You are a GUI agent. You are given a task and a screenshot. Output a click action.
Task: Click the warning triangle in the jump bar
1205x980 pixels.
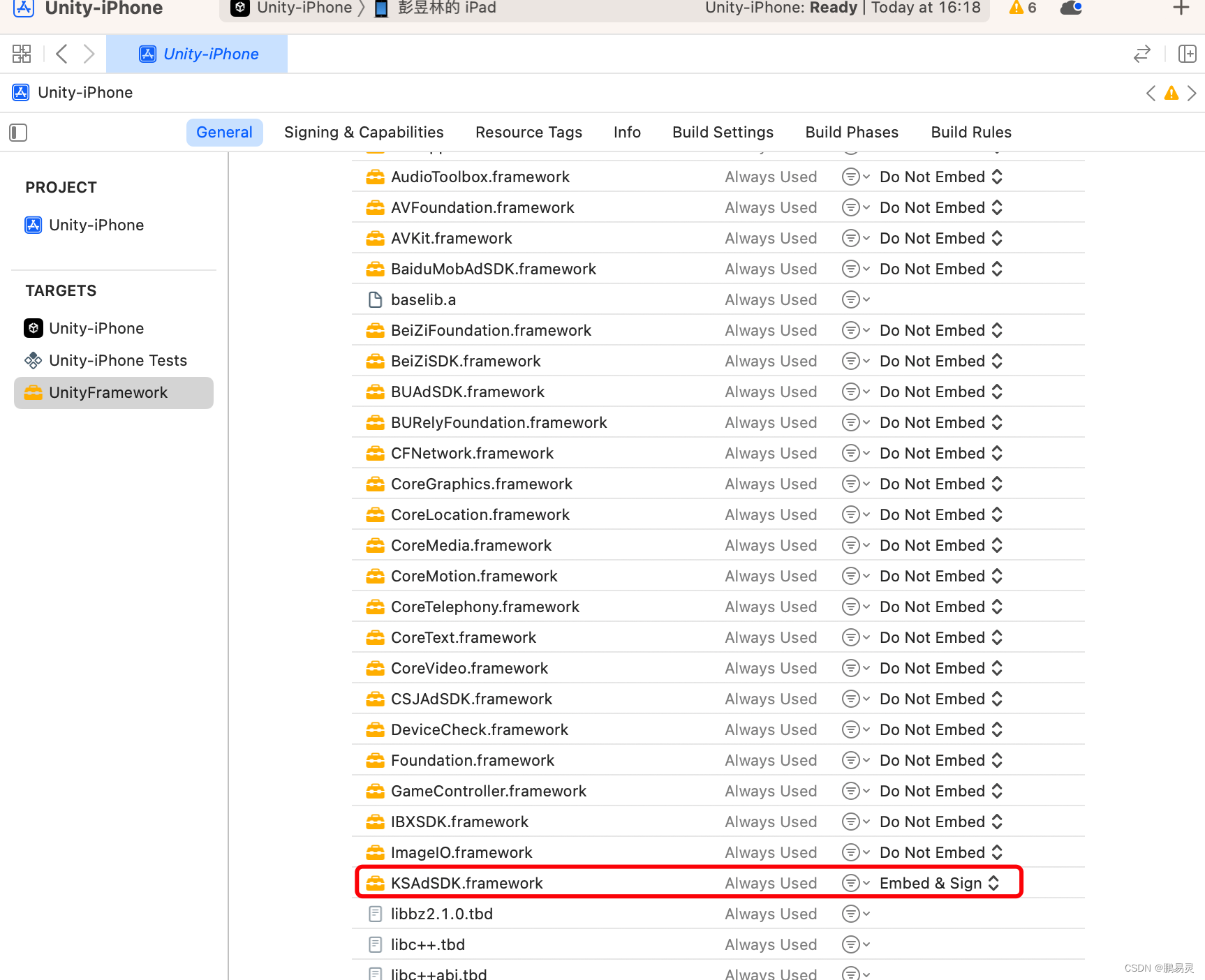(x=1171, y=93)
